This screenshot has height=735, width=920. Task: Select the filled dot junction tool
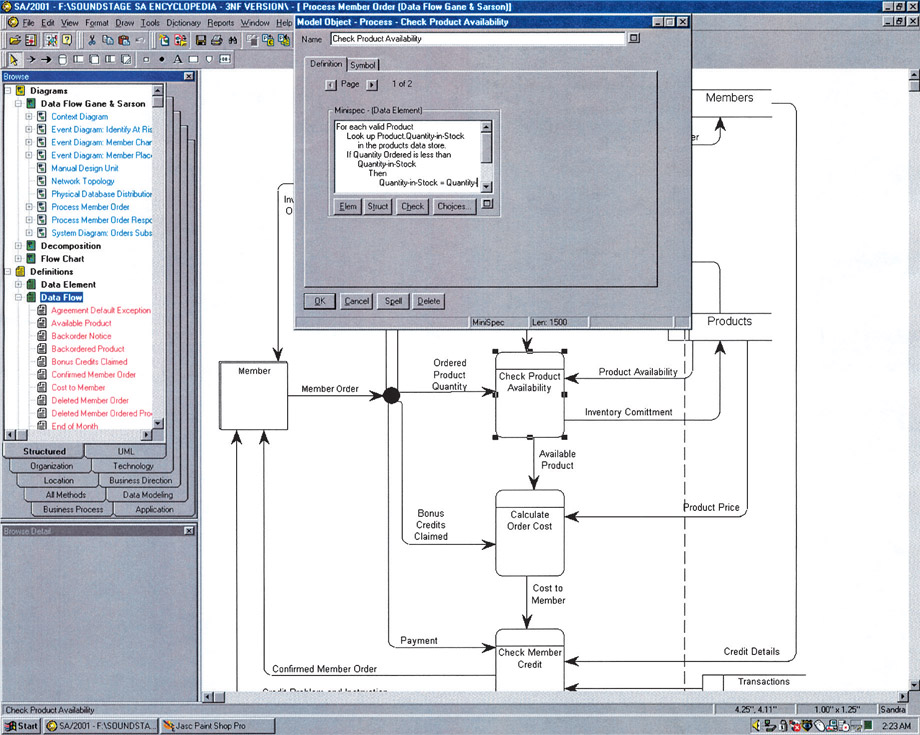point(161,59)
